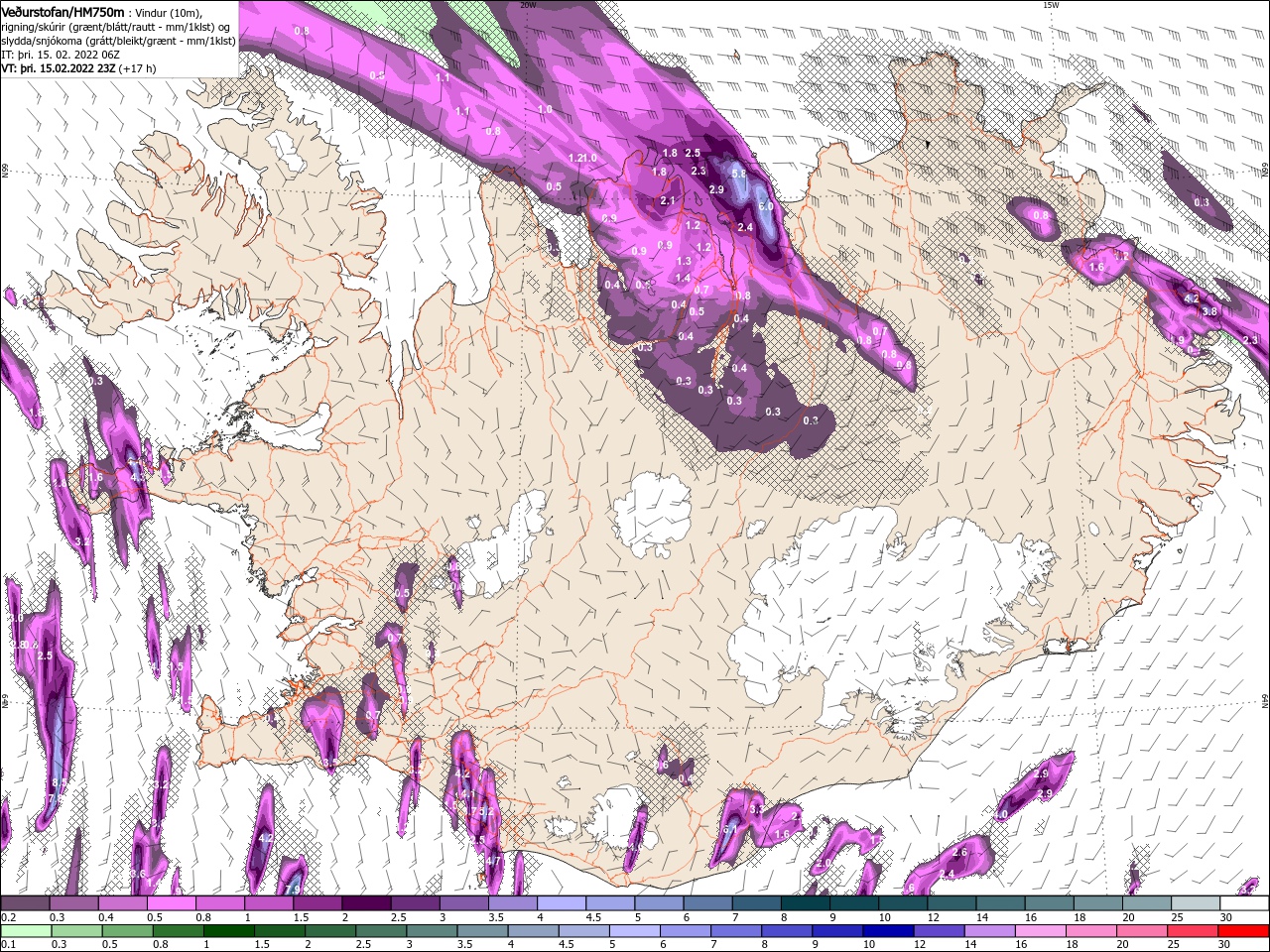Click the 5.8 precipitation value on map
Screen dimensions: 1270x952
tap(738, 174)
